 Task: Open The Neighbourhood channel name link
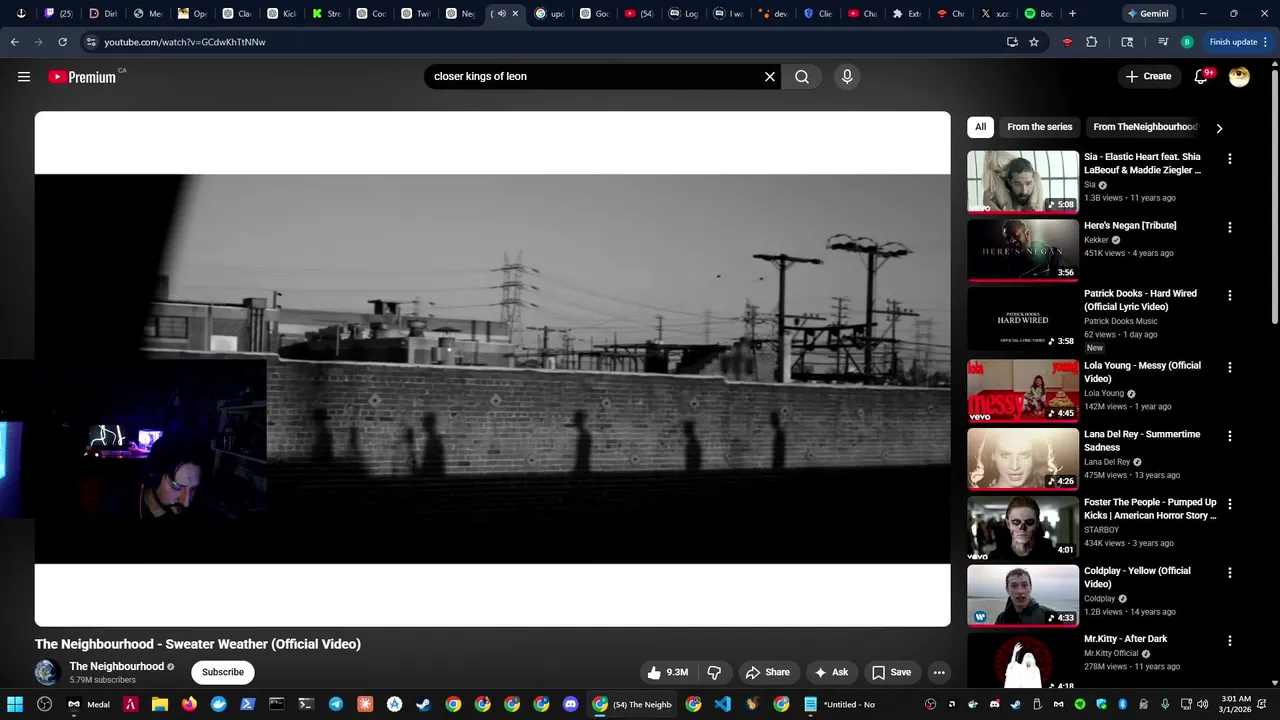tap(116, 666)
